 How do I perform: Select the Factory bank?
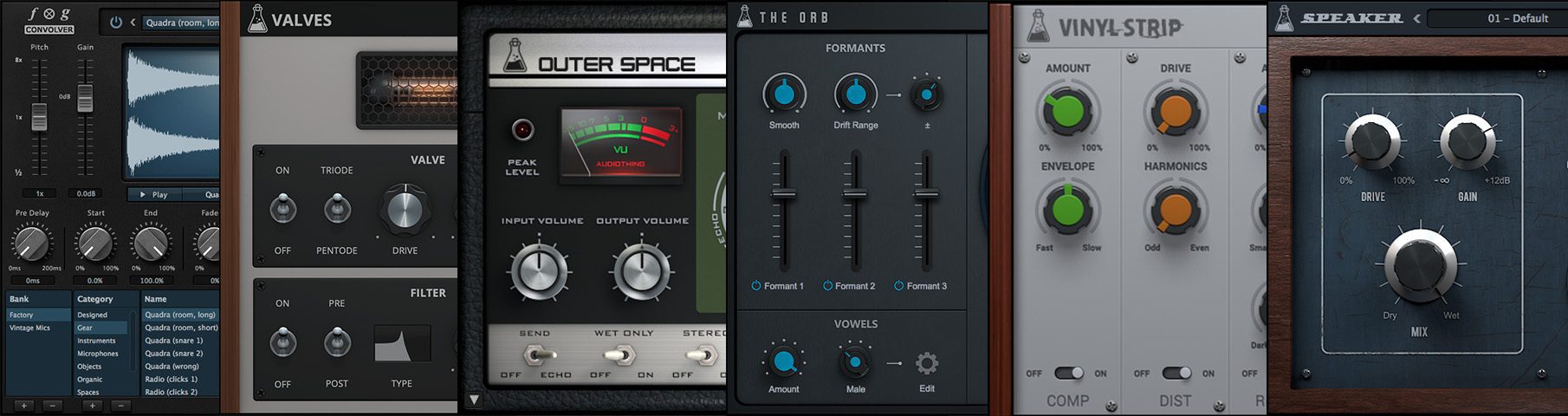(x=39, y=315)
